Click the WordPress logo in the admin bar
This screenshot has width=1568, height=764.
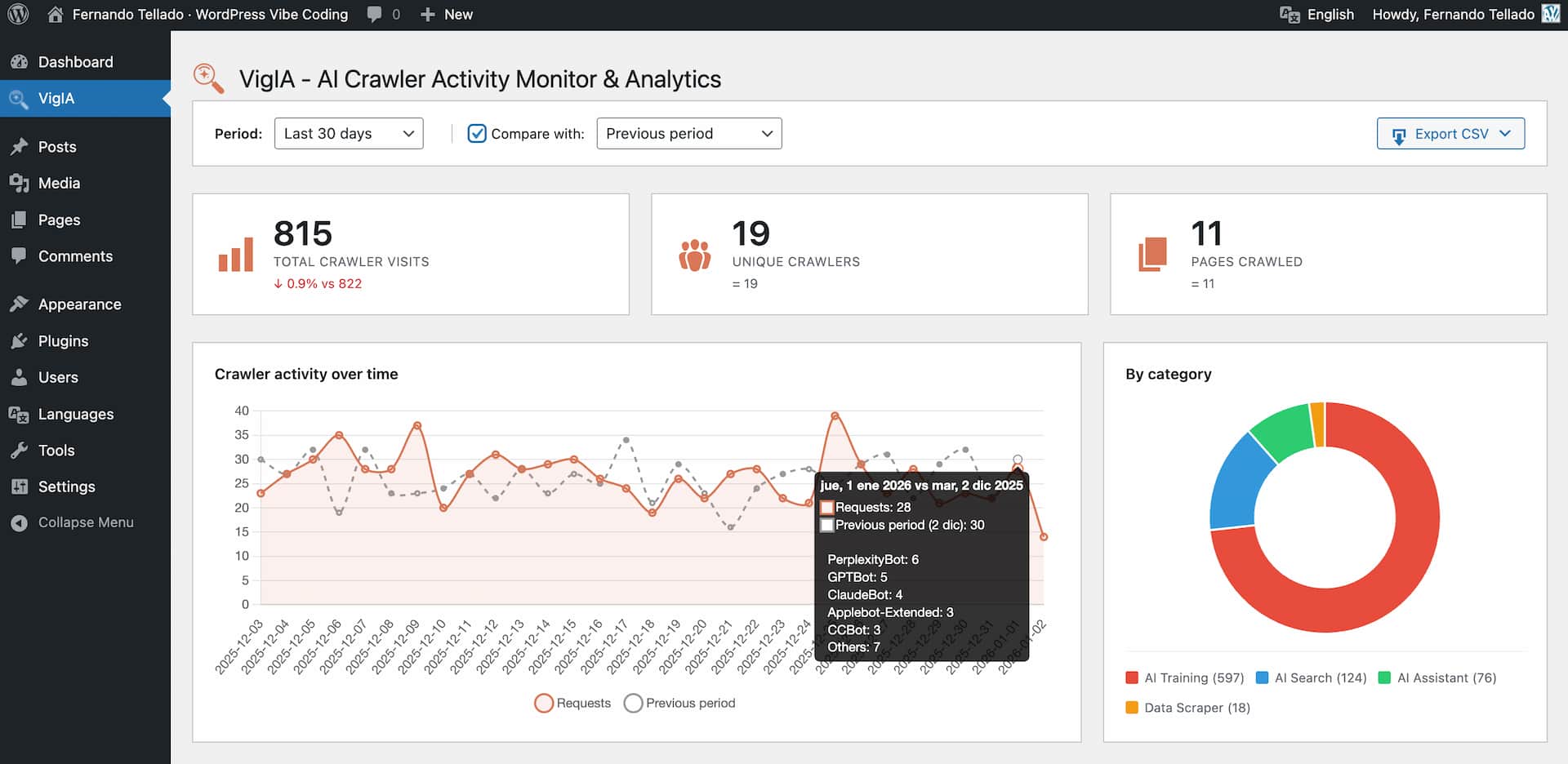(17, 14)
